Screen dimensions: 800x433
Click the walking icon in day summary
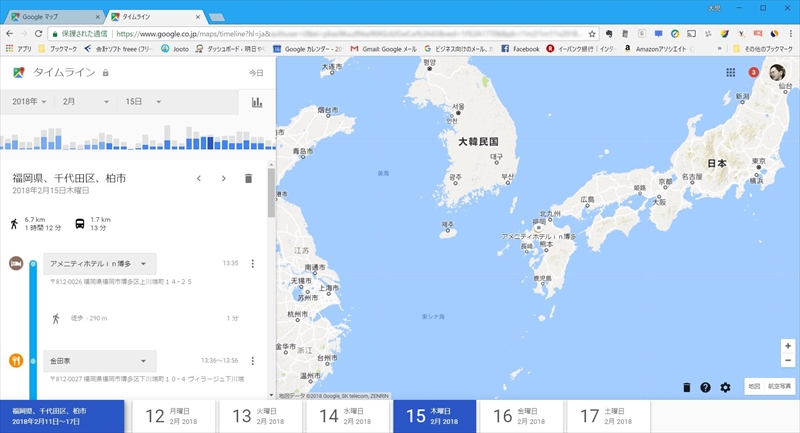(14, 223)
